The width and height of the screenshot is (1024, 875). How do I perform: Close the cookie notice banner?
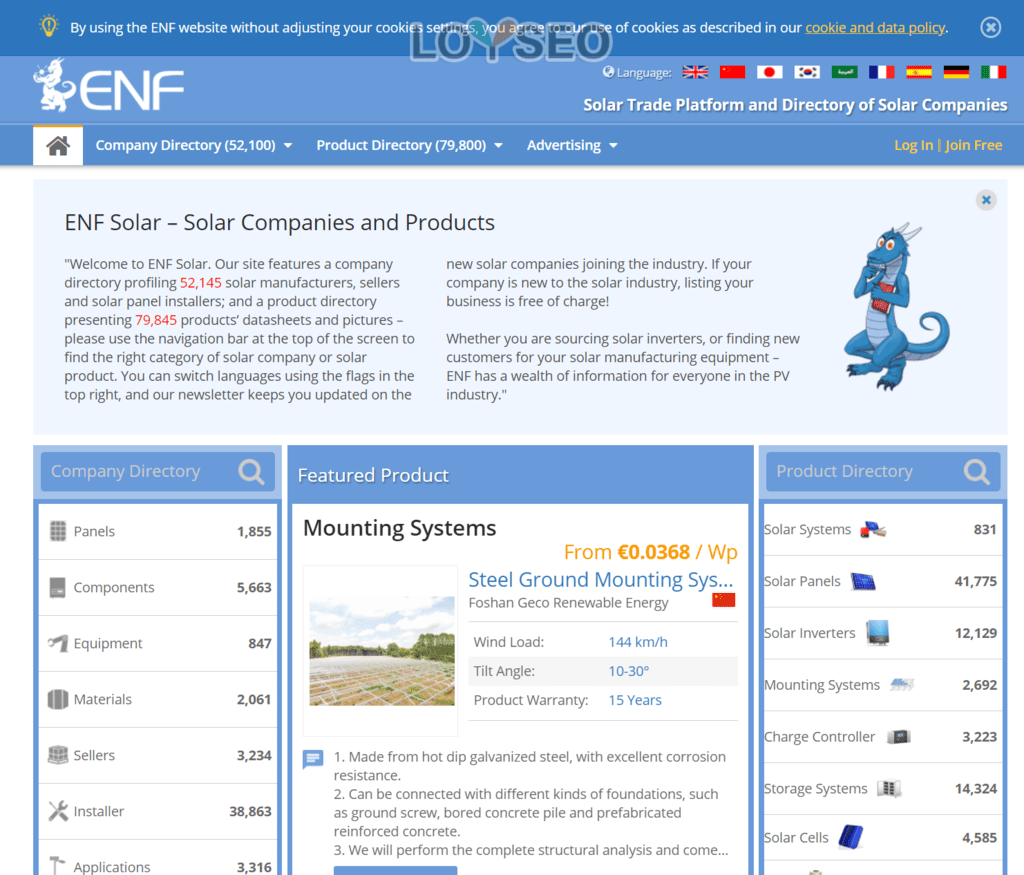[x=991, y=27]
